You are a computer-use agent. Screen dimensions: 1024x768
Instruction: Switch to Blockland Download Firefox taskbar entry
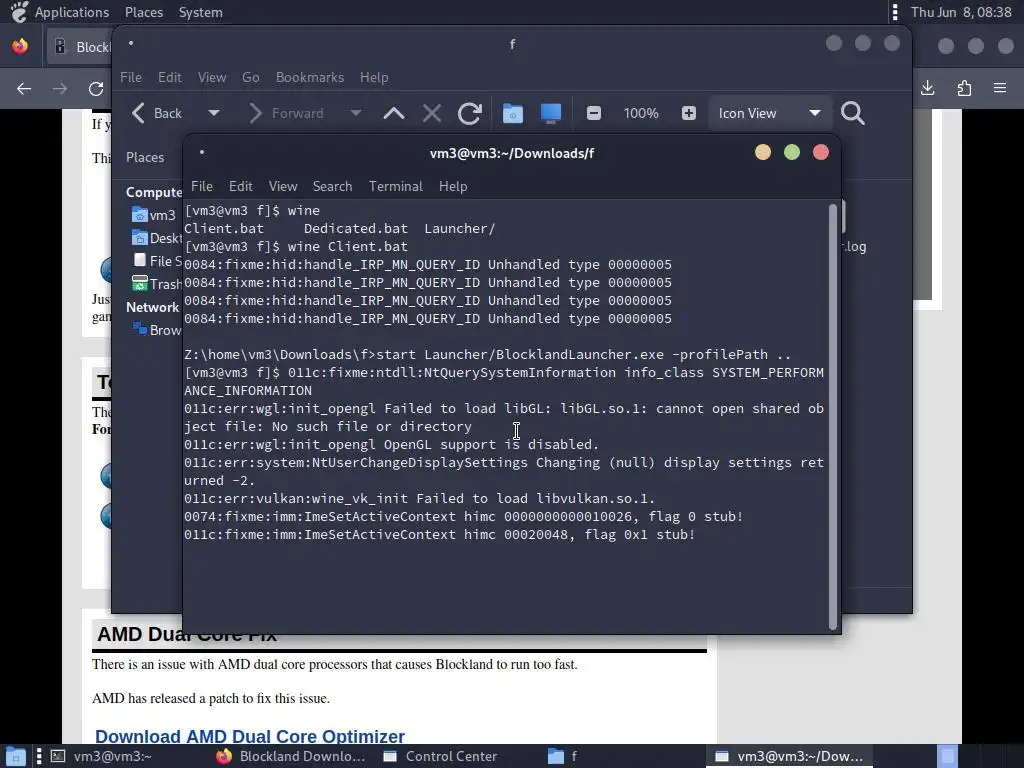291,756
